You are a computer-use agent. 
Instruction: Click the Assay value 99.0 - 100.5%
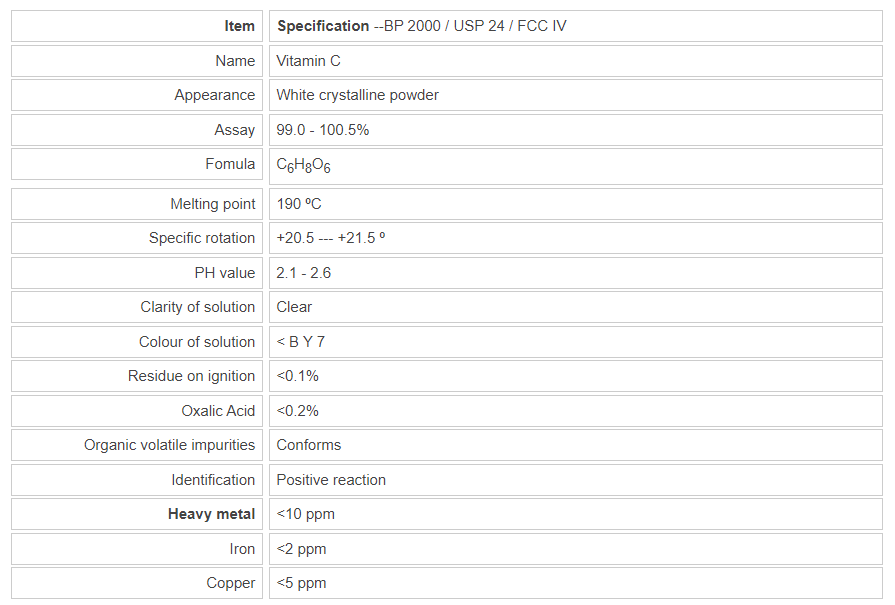pos(323,130)
